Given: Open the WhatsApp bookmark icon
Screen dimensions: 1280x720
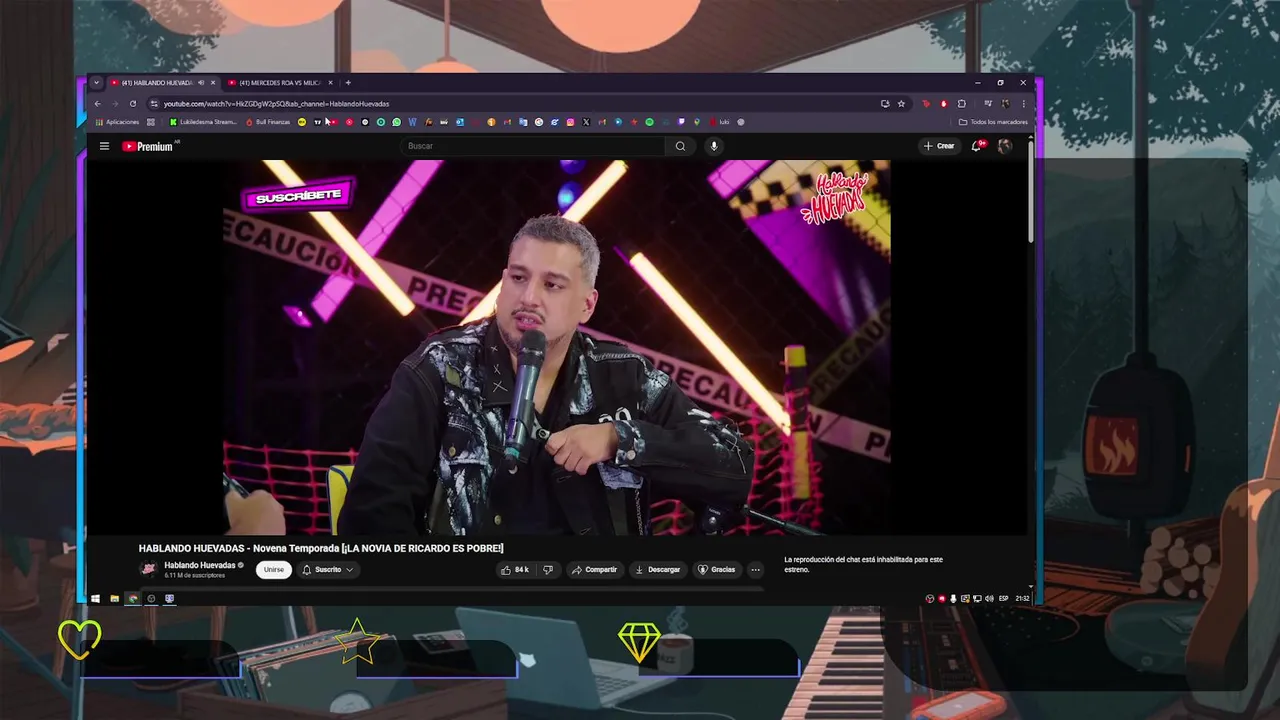Looking at the screenshot, I should 396,122.
